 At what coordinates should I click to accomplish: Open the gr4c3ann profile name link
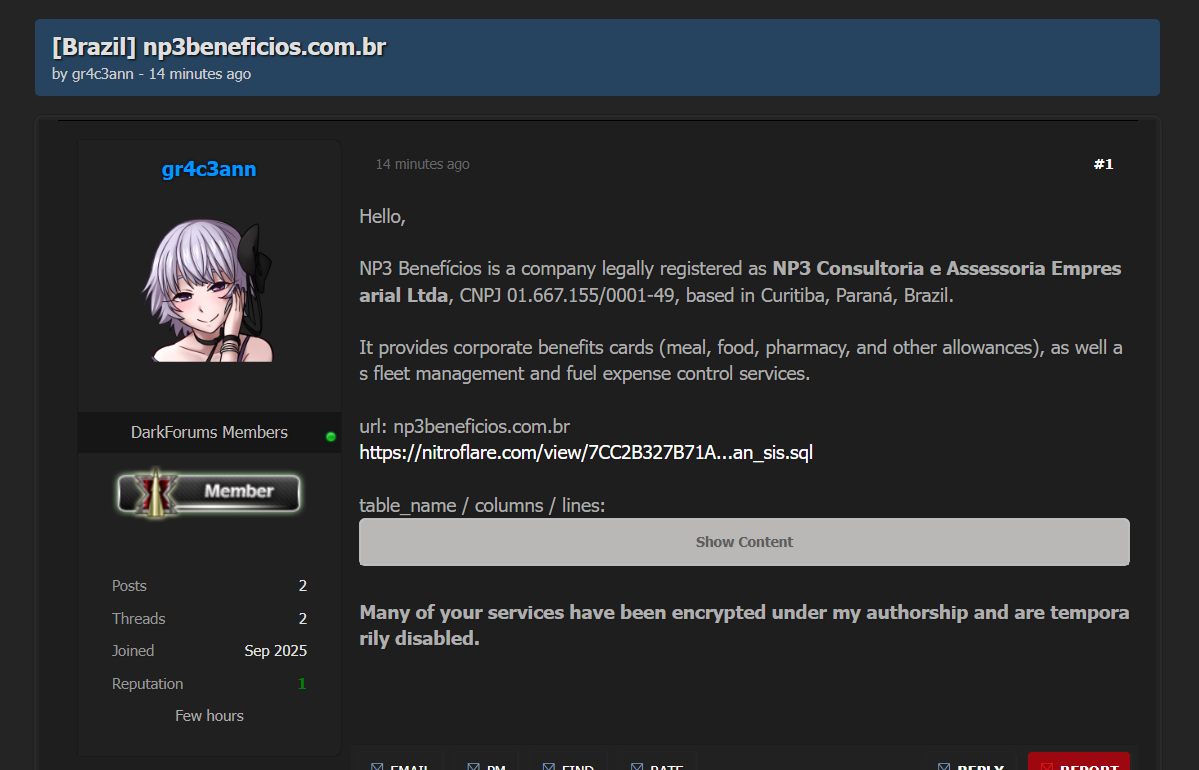pyautogui.click(x=209, y=169)
